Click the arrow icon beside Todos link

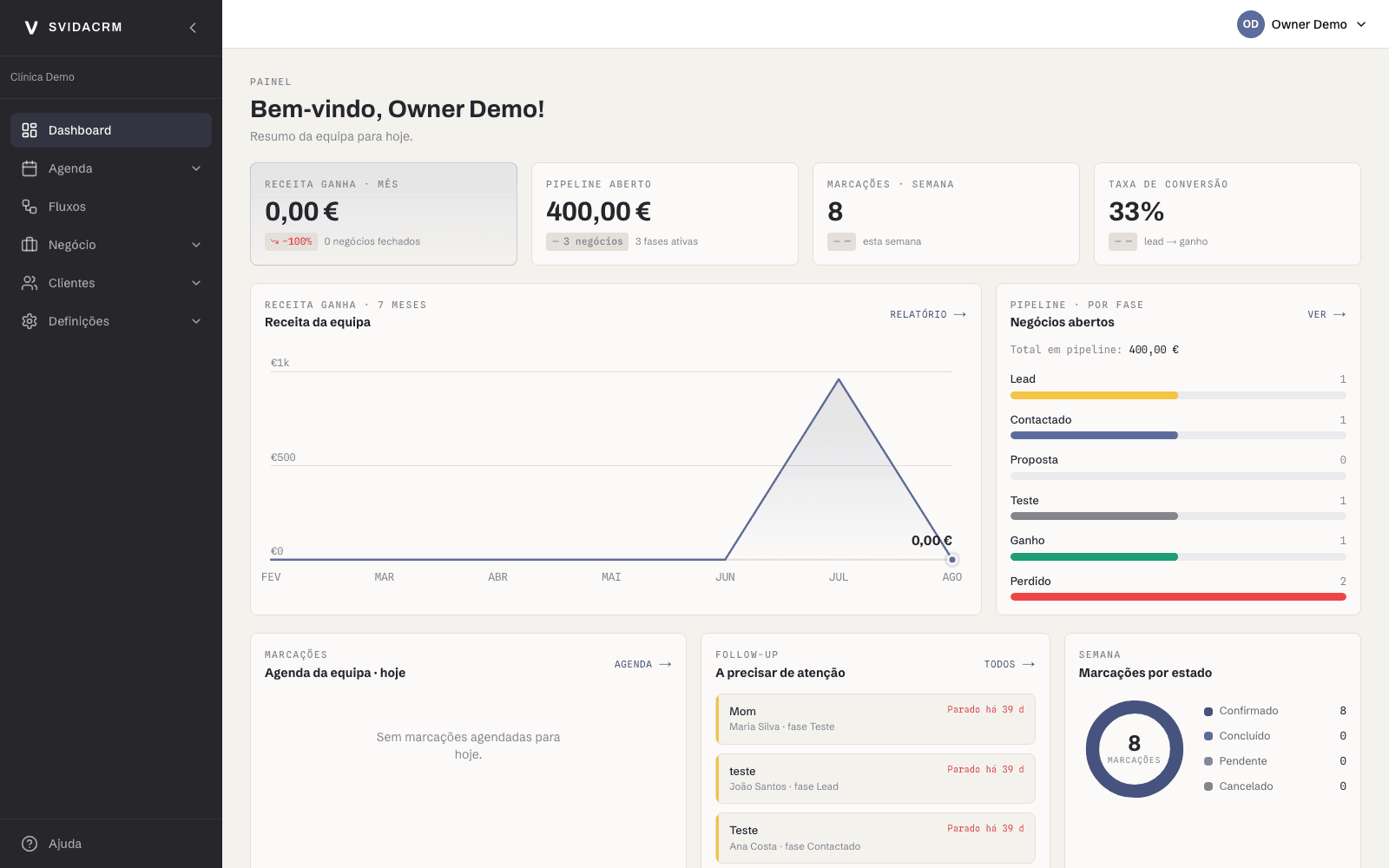1029,664
